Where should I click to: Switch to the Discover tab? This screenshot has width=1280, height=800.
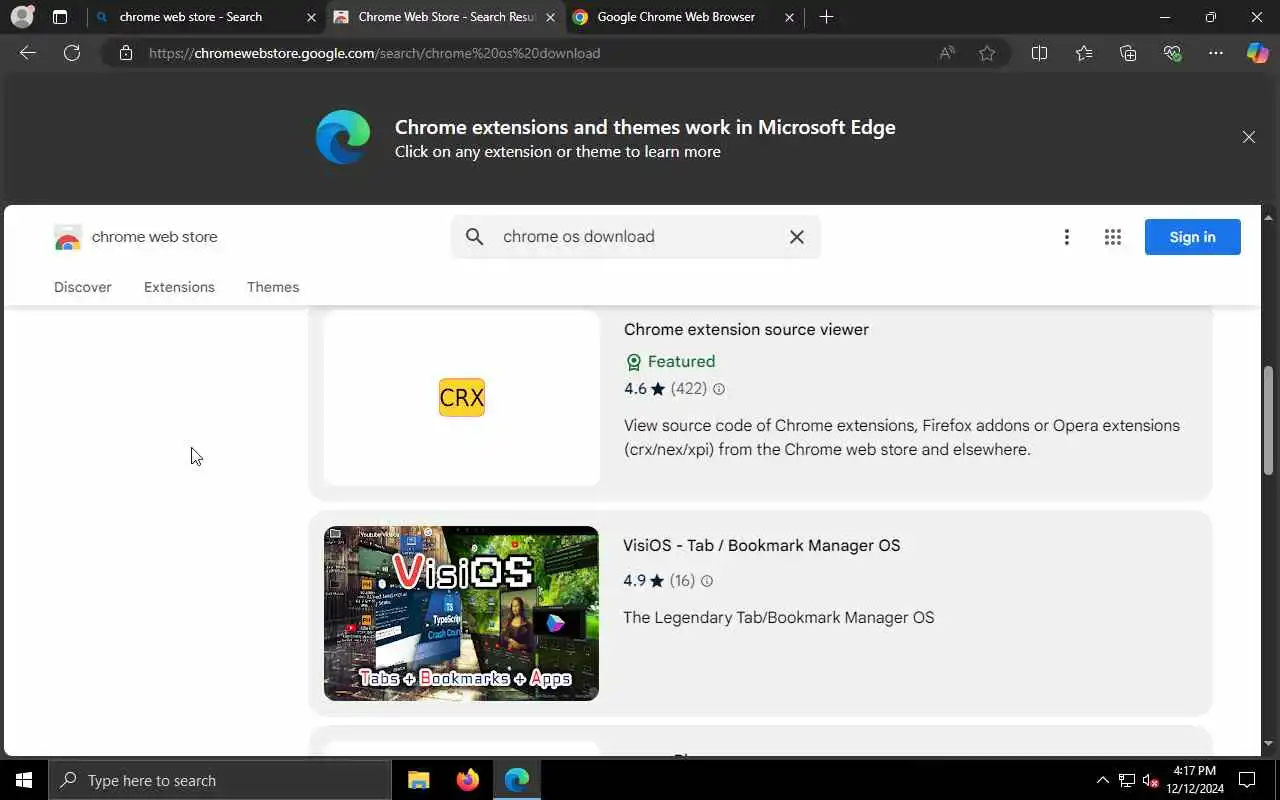pos(83,287)
